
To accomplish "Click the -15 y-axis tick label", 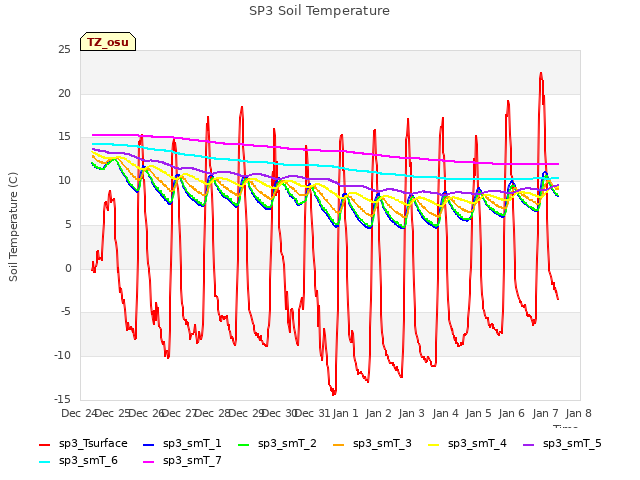I will tap(62, 399).
